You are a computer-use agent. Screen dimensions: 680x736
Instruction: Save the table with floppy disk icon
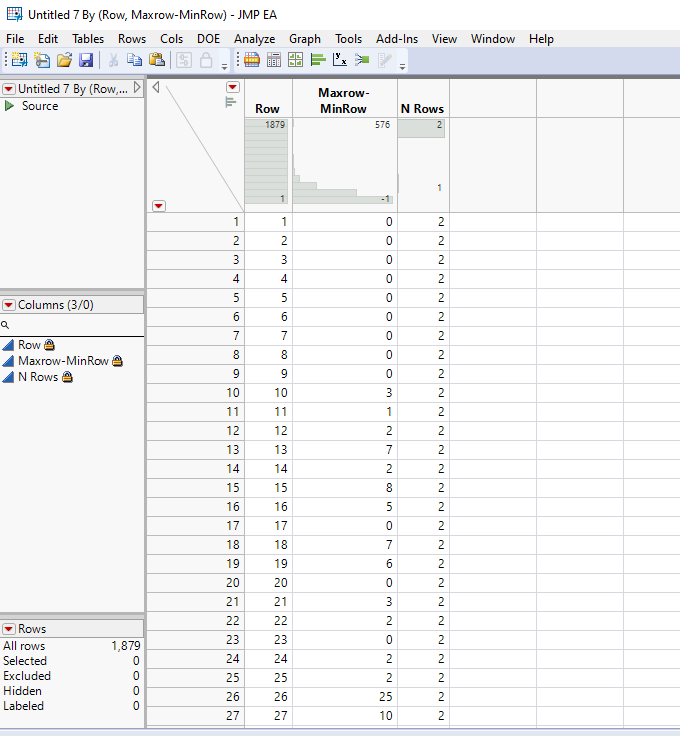point(86,60)
